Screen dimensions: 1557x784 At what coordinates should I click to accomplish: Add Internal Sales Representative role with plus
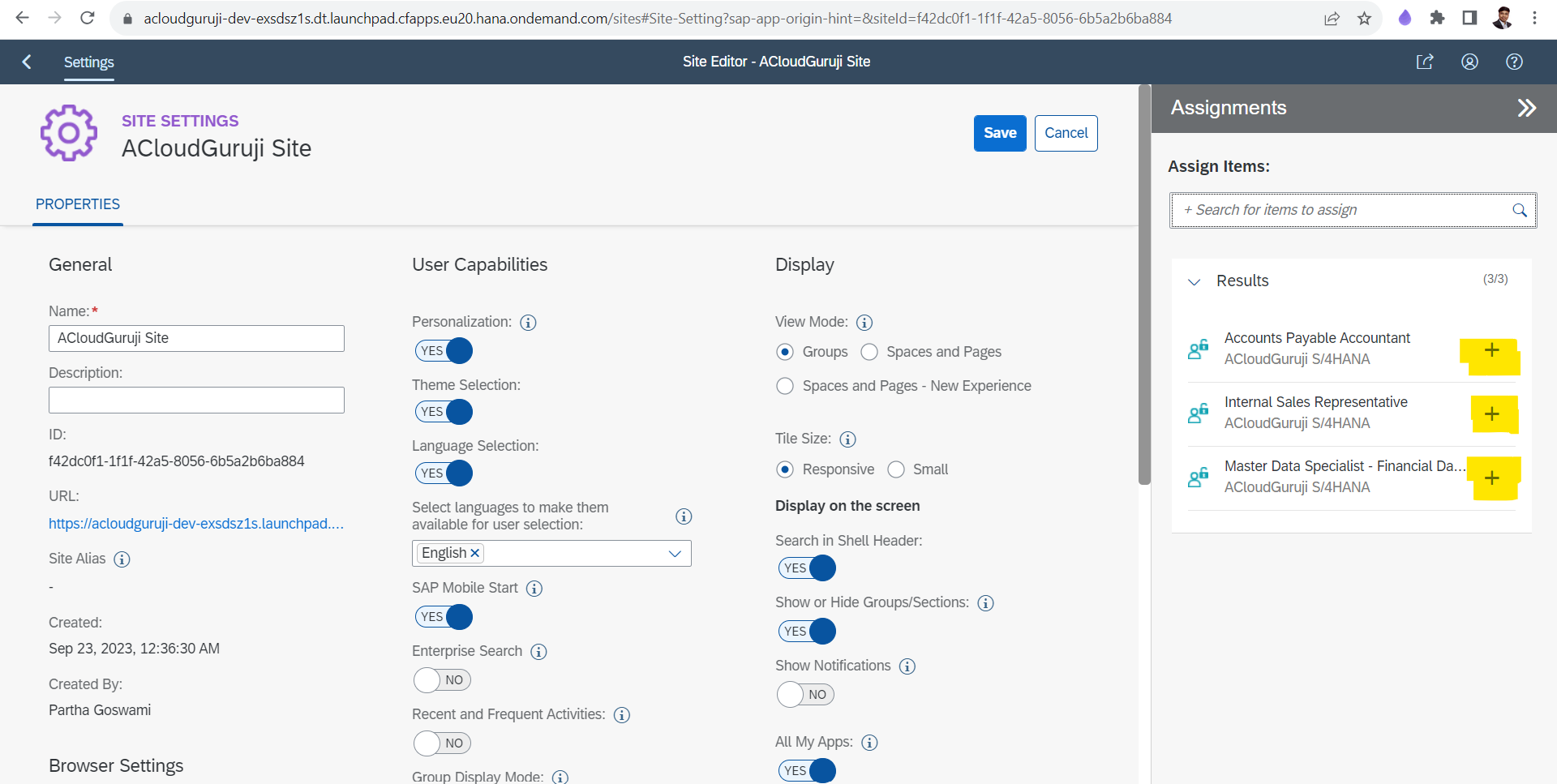pyautogui.click(x=1491, y=414)
